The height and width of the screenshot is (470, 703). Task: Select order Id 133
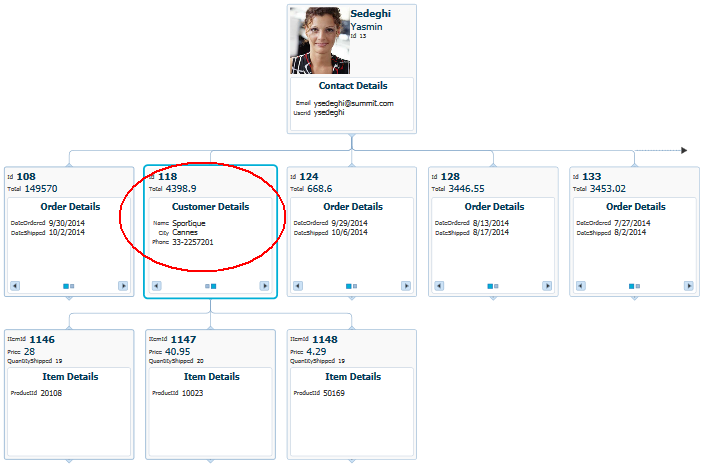click(x=592, y=177)
